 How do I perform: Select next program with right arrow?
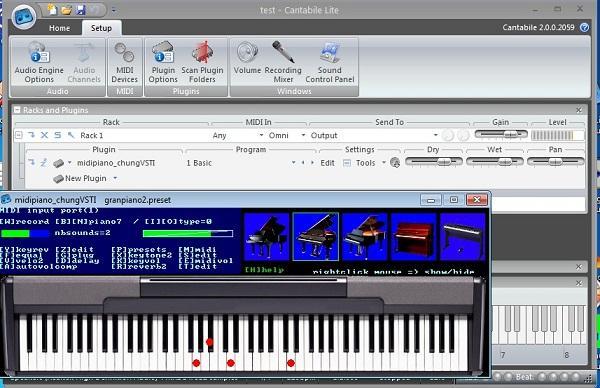pyautogui.click(x=312, y=163)
